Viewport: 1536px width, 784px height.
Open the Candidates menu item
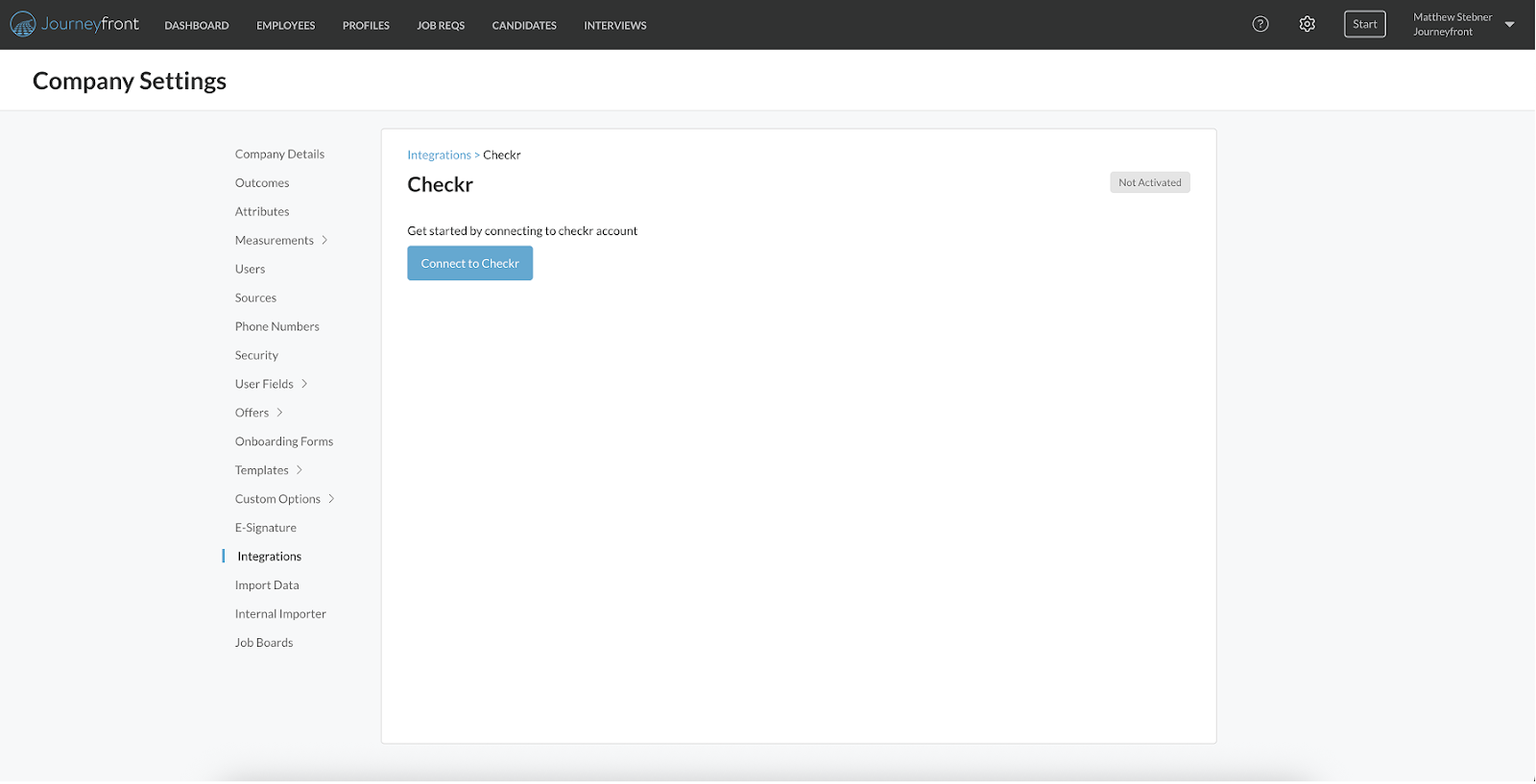coord(524,26)
